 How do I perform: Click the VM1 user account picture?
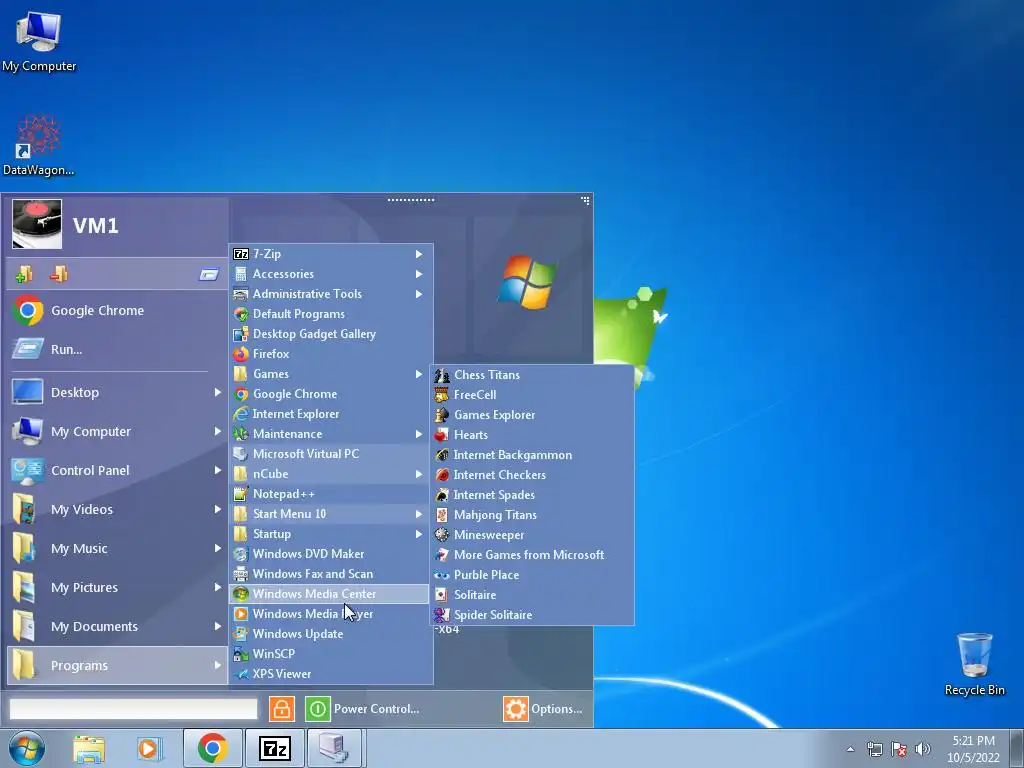point(37,224)
